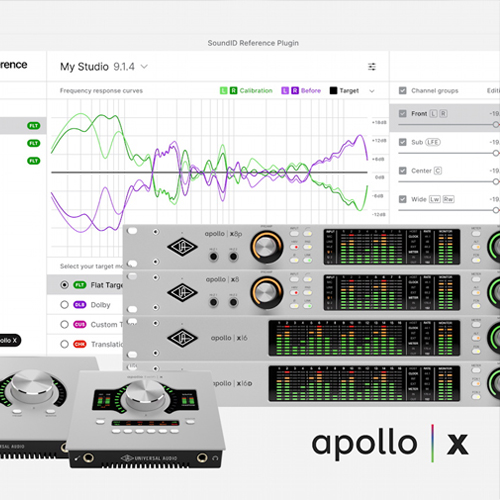
Task: Select the LFE badge in Sub row
Action: click(433, 142)
